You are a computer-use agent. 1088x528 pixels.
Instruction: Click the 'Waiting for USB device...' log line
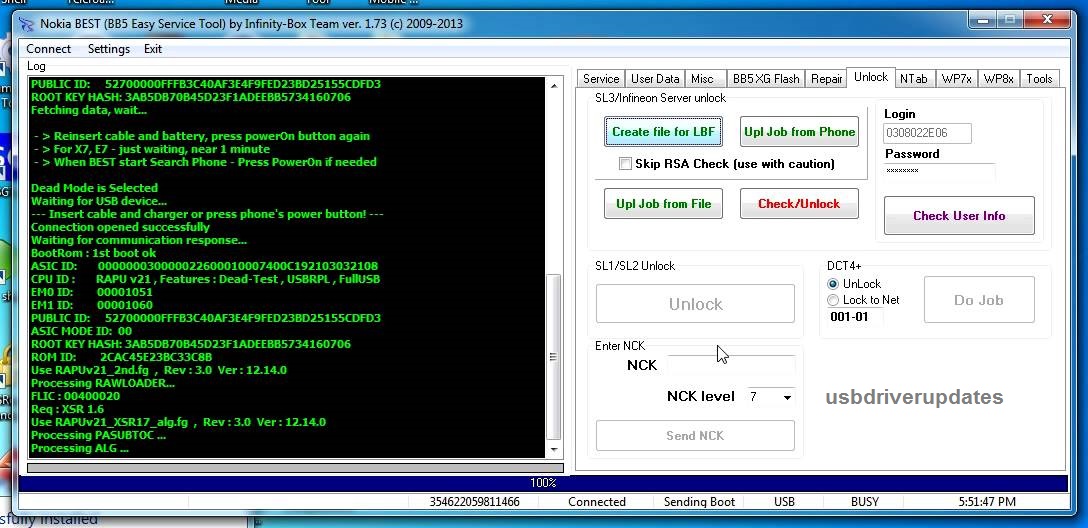99,201
